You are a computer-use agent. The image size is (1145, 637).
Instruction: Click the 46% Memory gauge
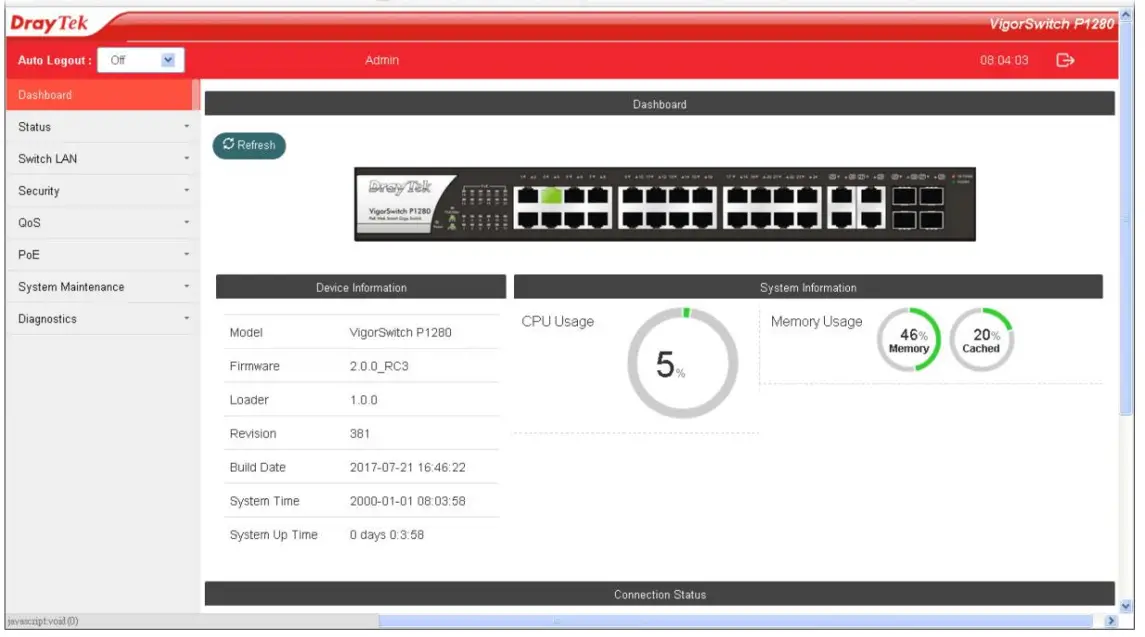coord(908,340)
